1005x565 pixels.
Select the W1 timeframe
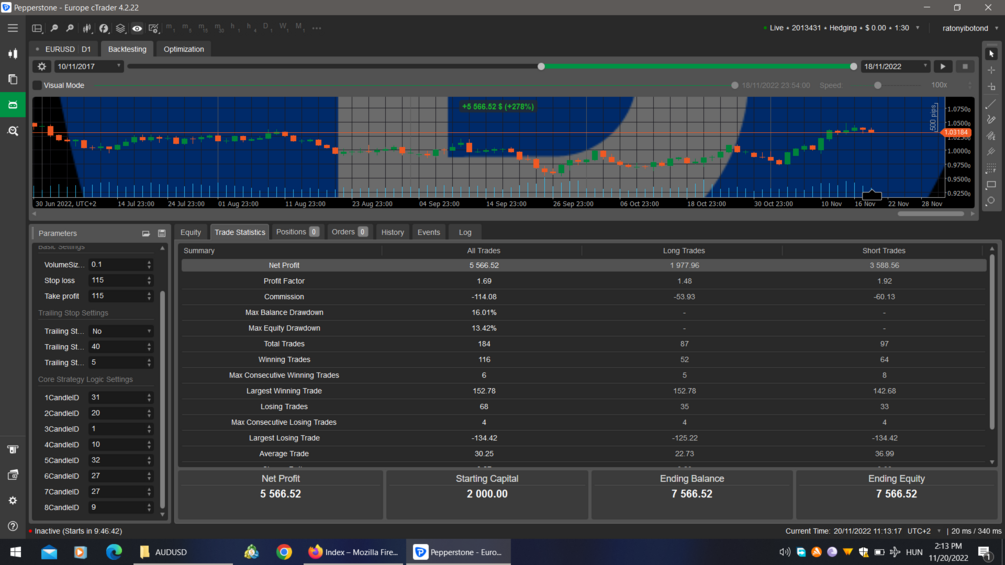click(x=283, y=28)
